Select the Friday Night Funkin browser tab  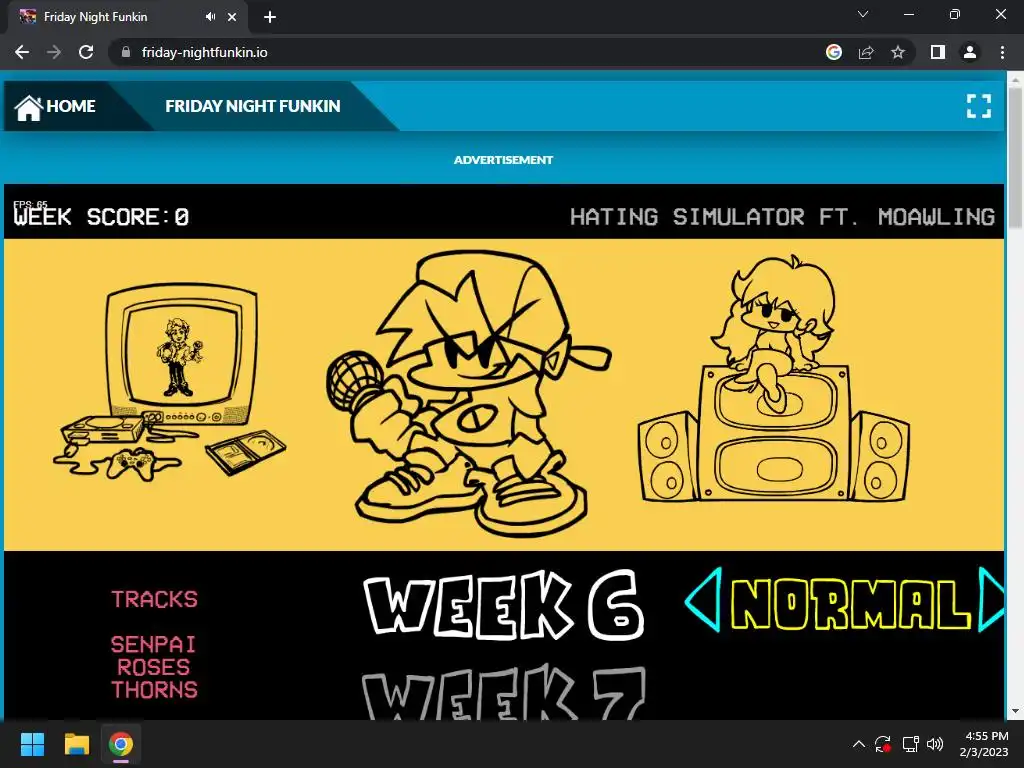[128, 17]
